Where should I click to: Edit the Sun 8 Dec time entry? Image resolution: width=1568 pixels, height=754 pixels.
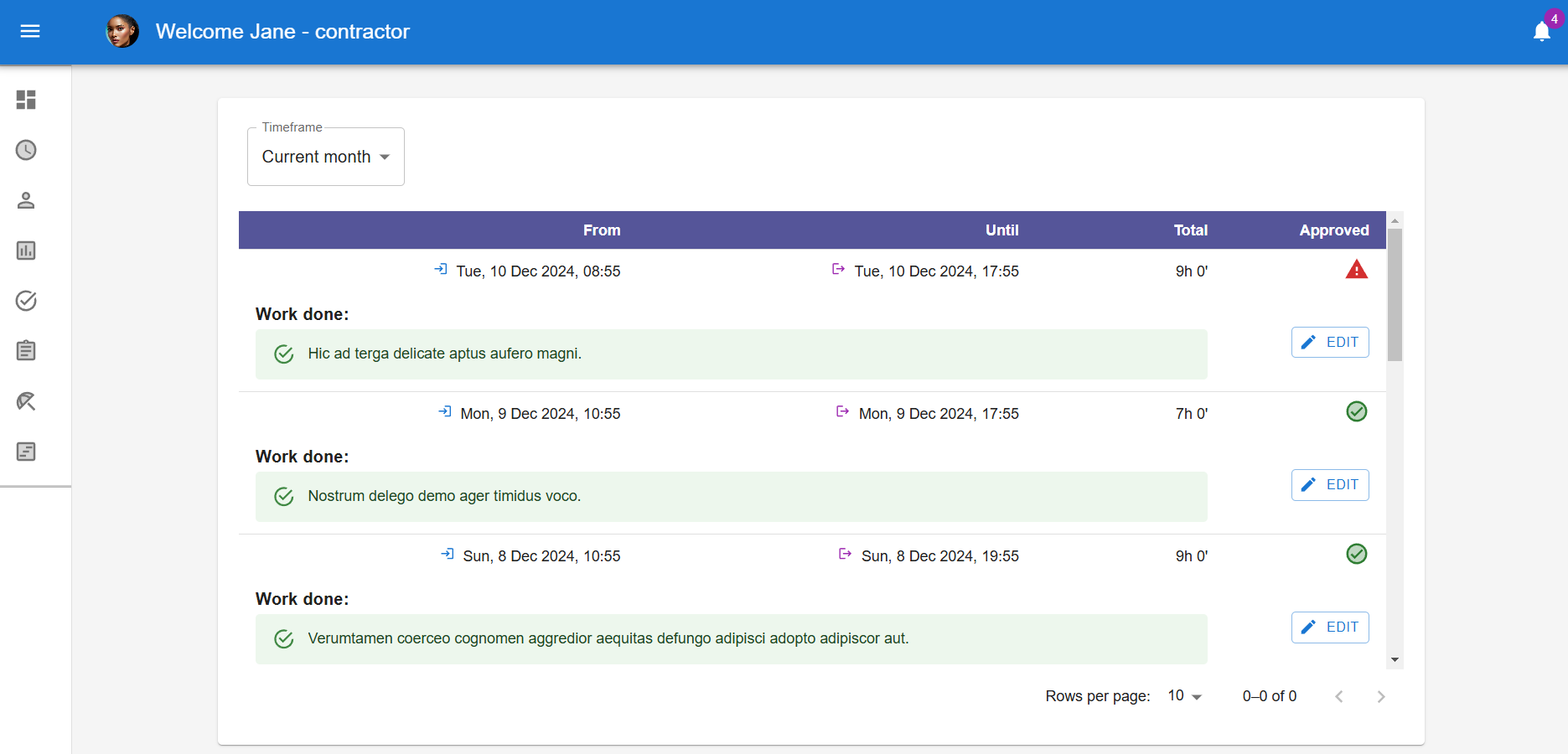[1330, 627]
